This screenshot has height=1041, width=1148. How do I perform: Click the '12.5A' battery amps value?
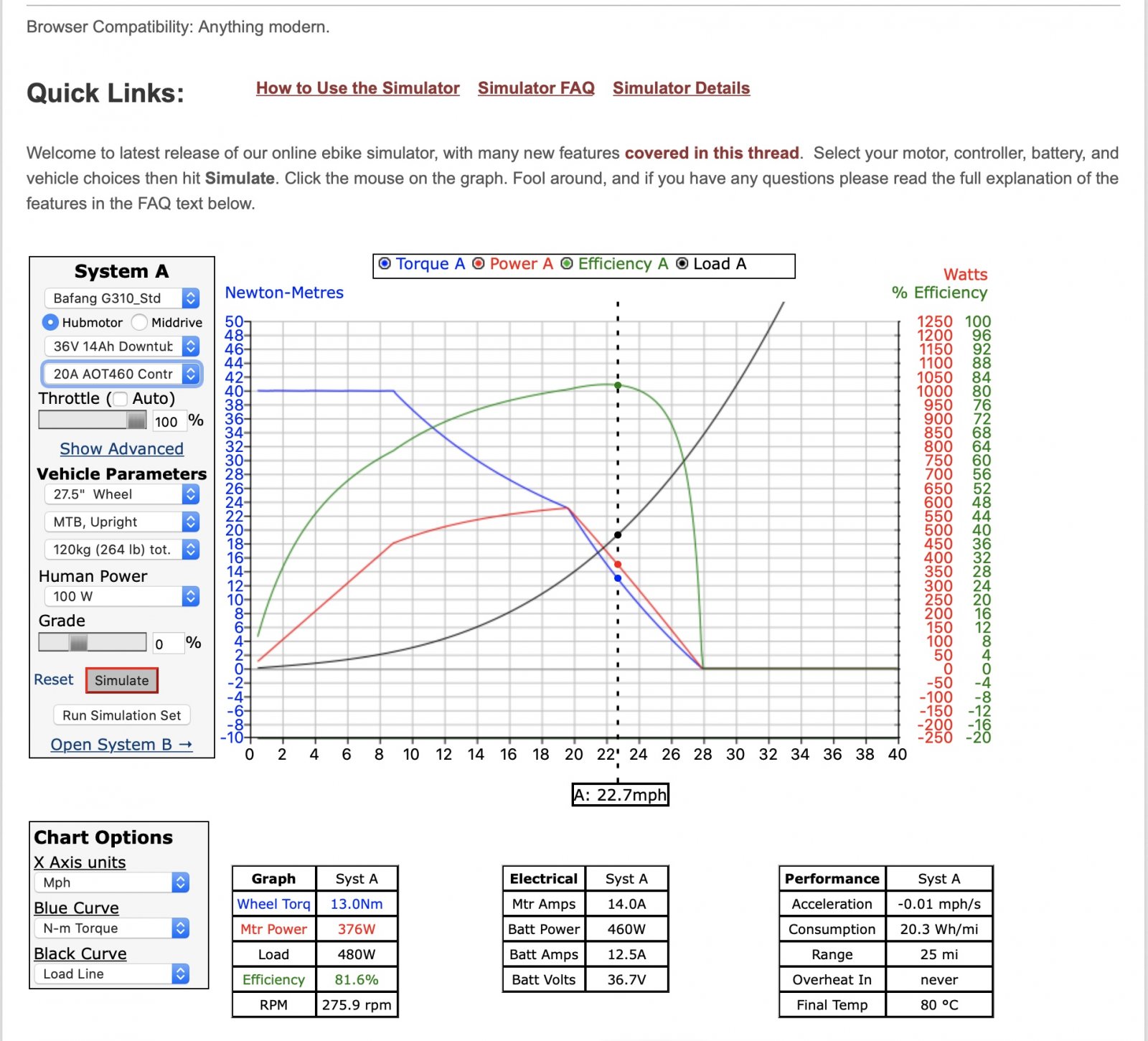pyautogui.click(x=626, y=954)
